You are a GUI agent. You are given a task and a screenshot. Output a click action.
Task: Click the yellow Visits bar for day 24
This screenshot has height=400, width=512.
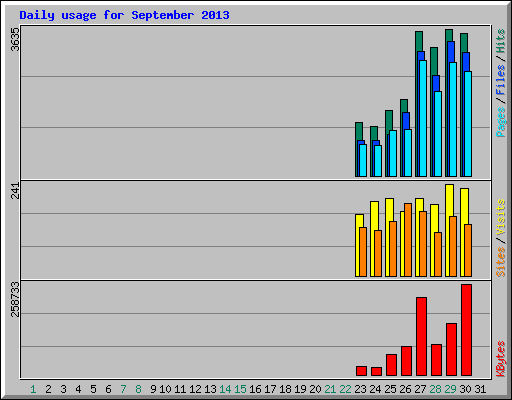tap(374, 216)
